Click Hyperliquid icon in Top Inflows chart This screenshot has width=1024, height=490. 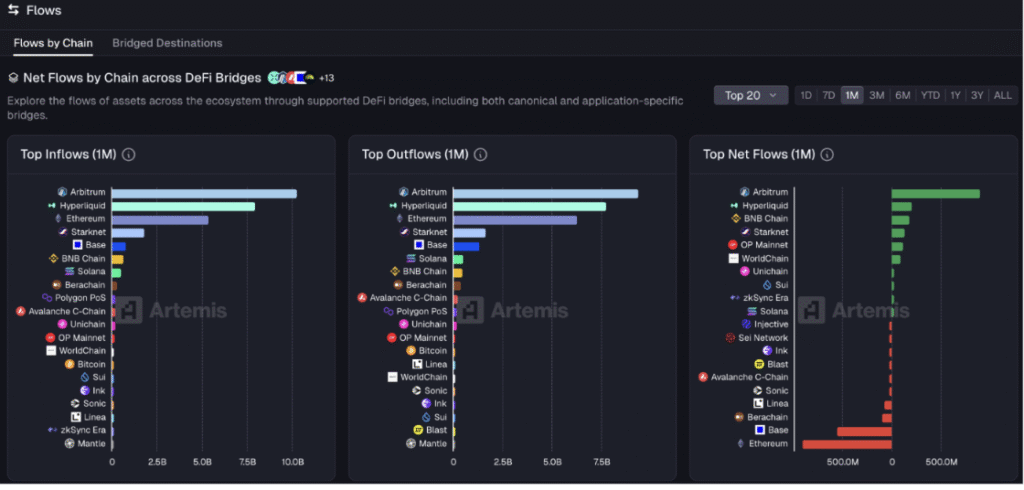52,205
